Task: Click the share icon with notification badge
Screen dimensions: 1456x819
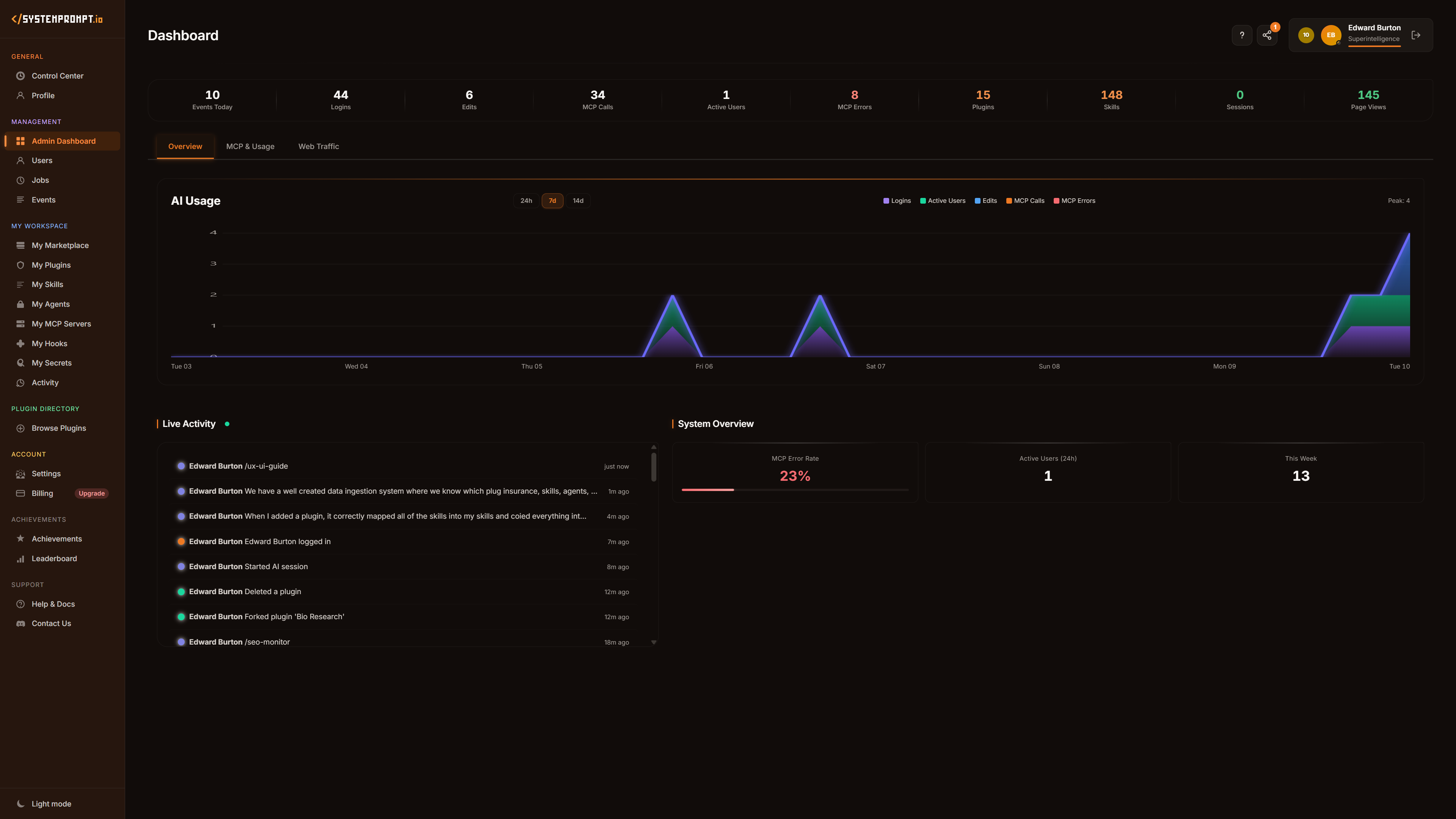Action: [x=1267, y=35]
